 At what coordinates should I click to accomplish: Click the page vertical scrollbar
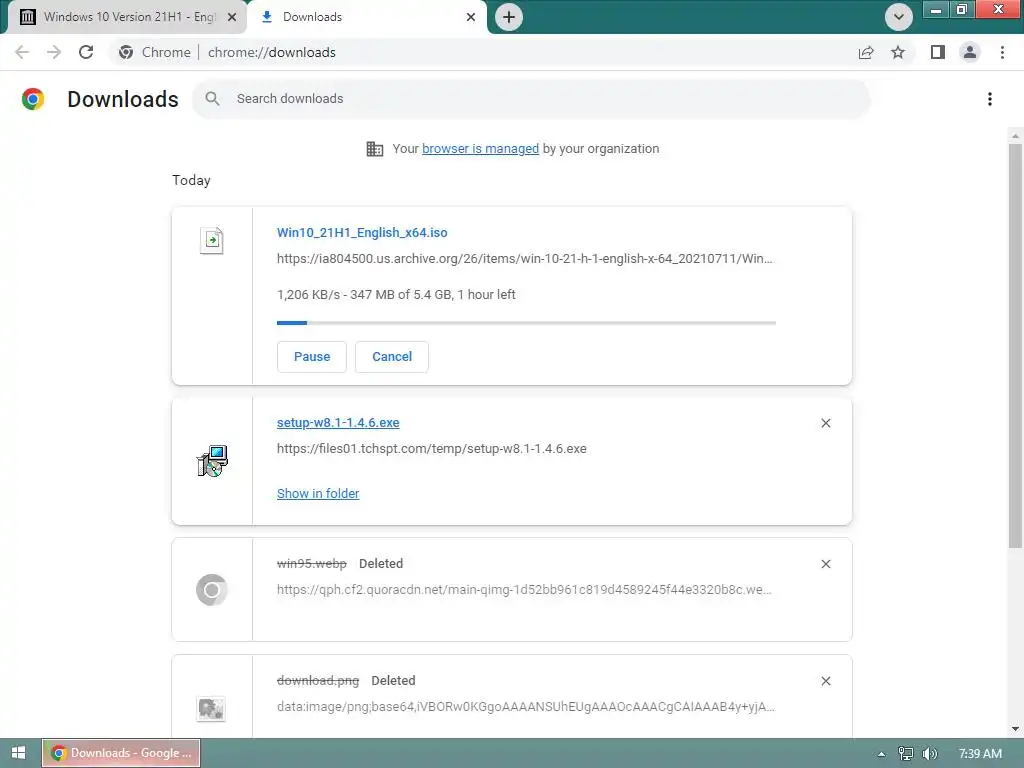coord(1015,346)
